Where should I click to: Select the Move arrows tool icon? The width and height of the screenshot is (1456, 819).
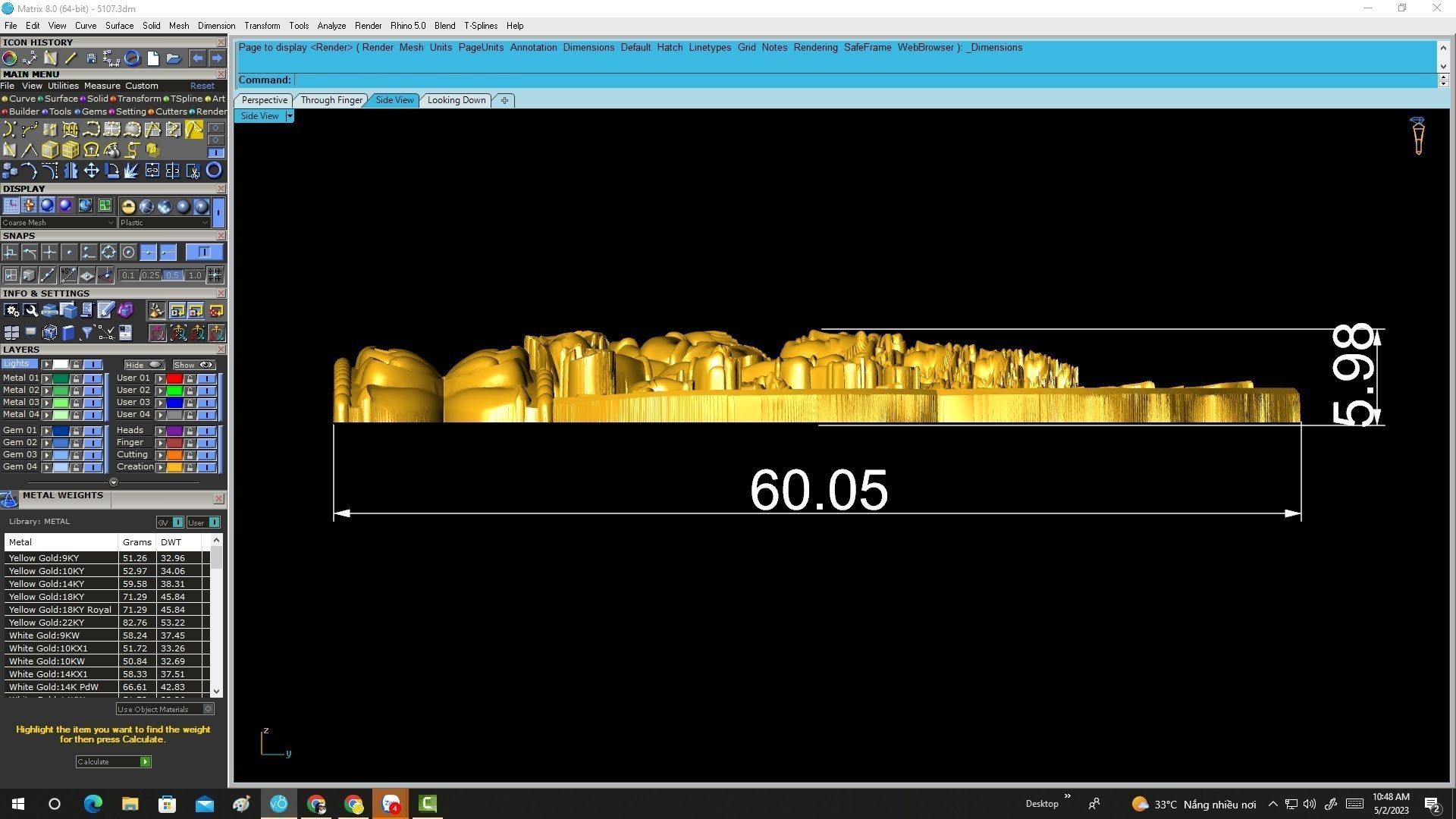[x=91, y=171]
